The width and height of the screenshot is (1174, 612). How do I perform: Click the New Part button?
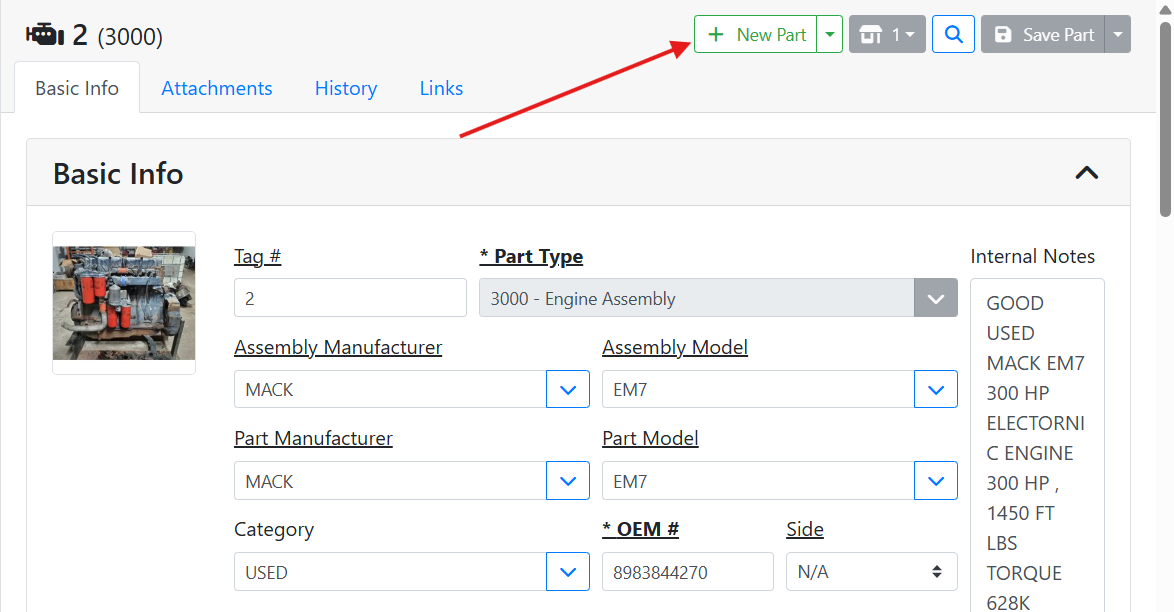pos(756,35)
